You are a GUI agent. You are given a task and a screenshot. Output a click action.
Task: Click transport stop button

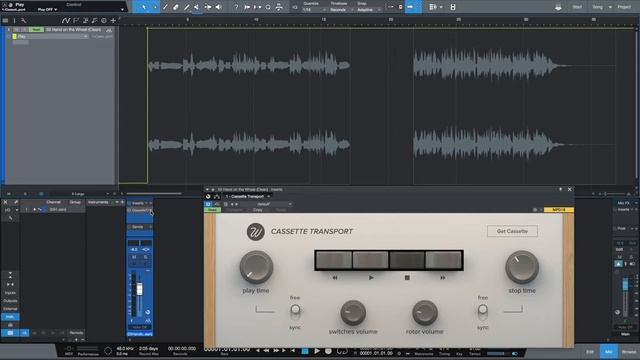pos(305,351)
